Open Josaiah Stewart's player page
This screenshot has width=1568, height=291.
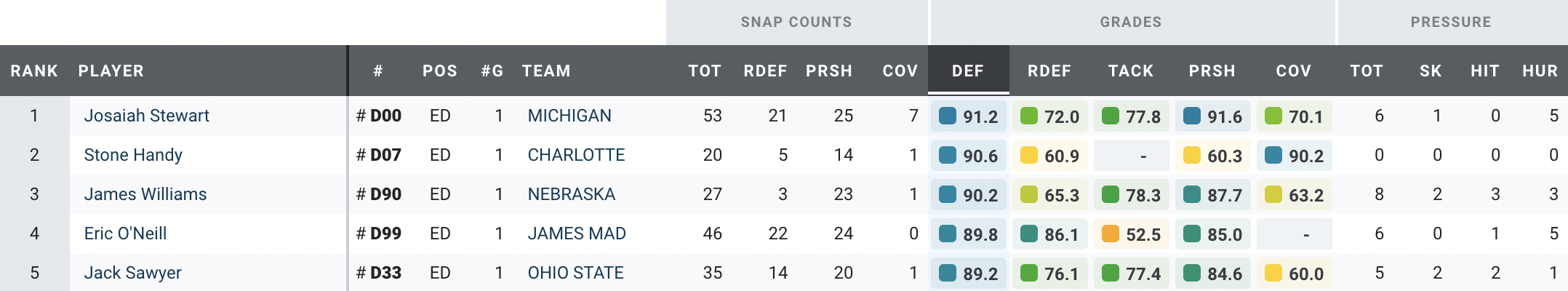click(146, 116)
